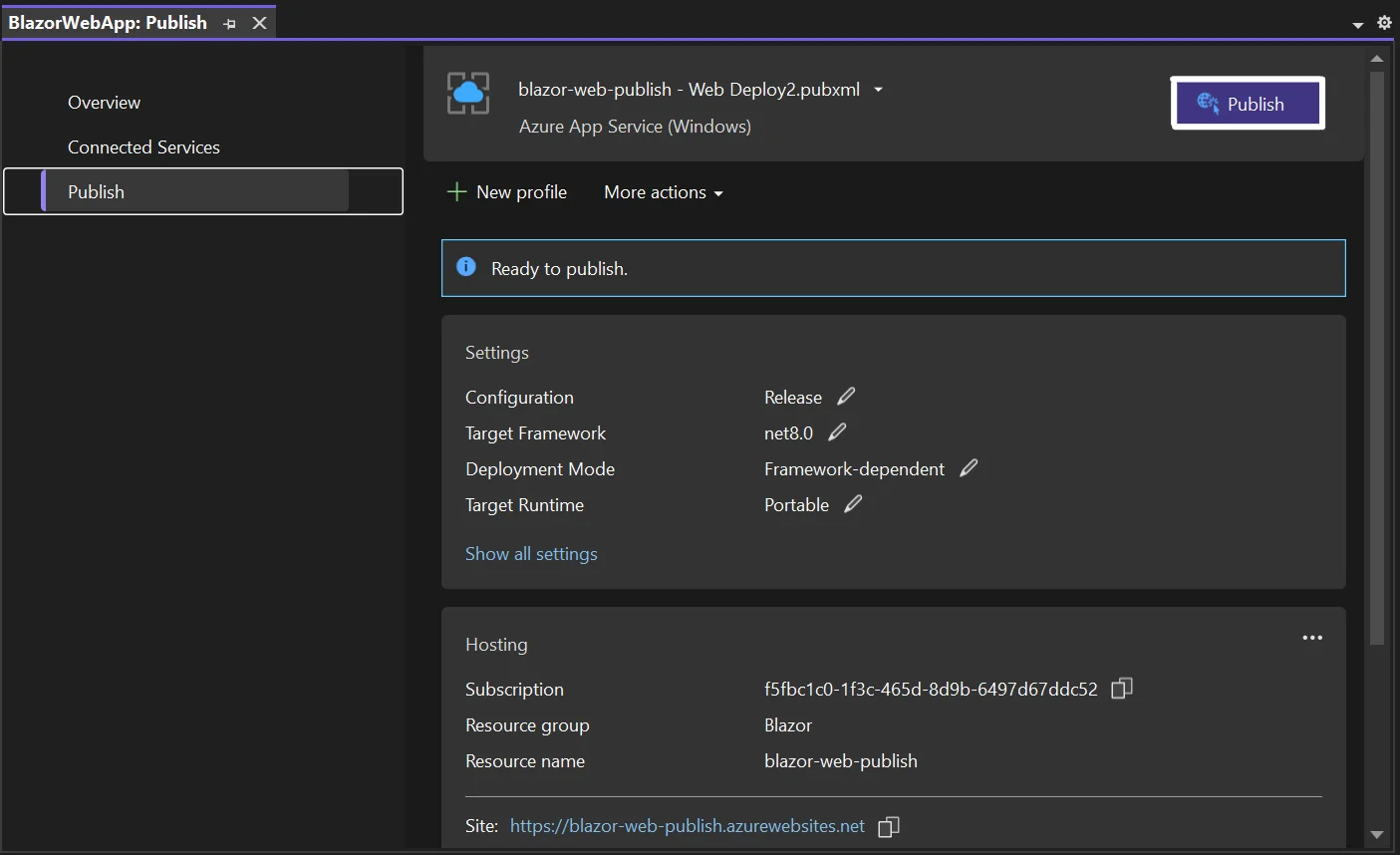The width and height of the screenshot is (1400, 855).
Task: Open the blazor-web-publish.azurewebsites.net site link
Action: coord(687,826)
